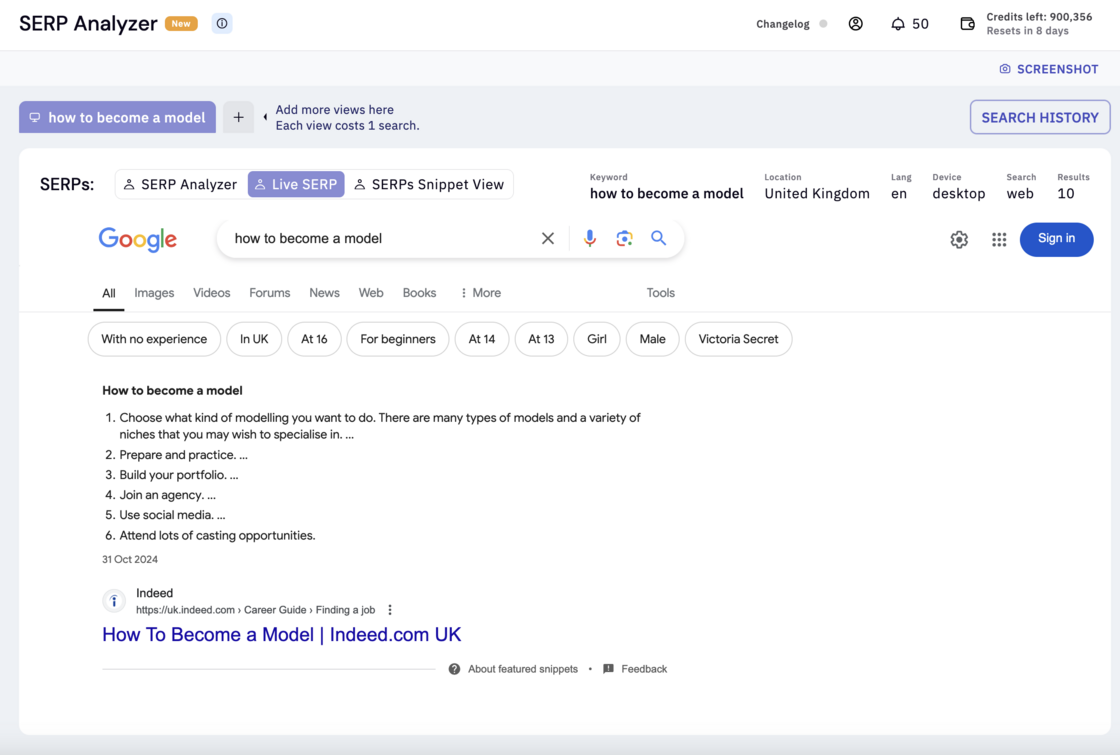1120x755 pixels.
Task: Add a new view with plus button
Action: tap(239, 117)
